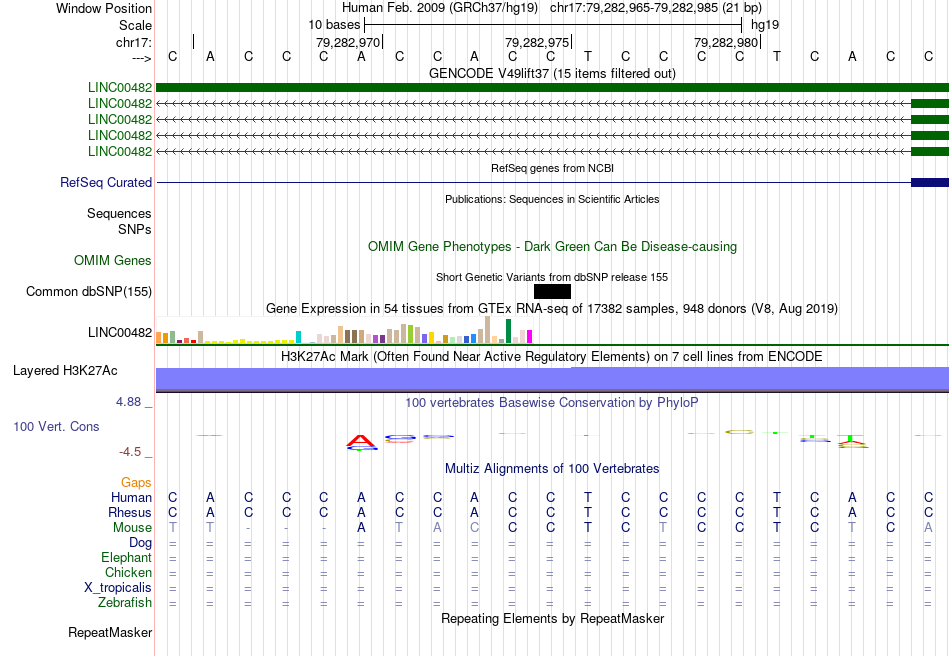
Task: Click the 'chr17:79,282,965-79,282,985 (21 bp)' position text
Action: pyautogui.click(x=656, y=8)
